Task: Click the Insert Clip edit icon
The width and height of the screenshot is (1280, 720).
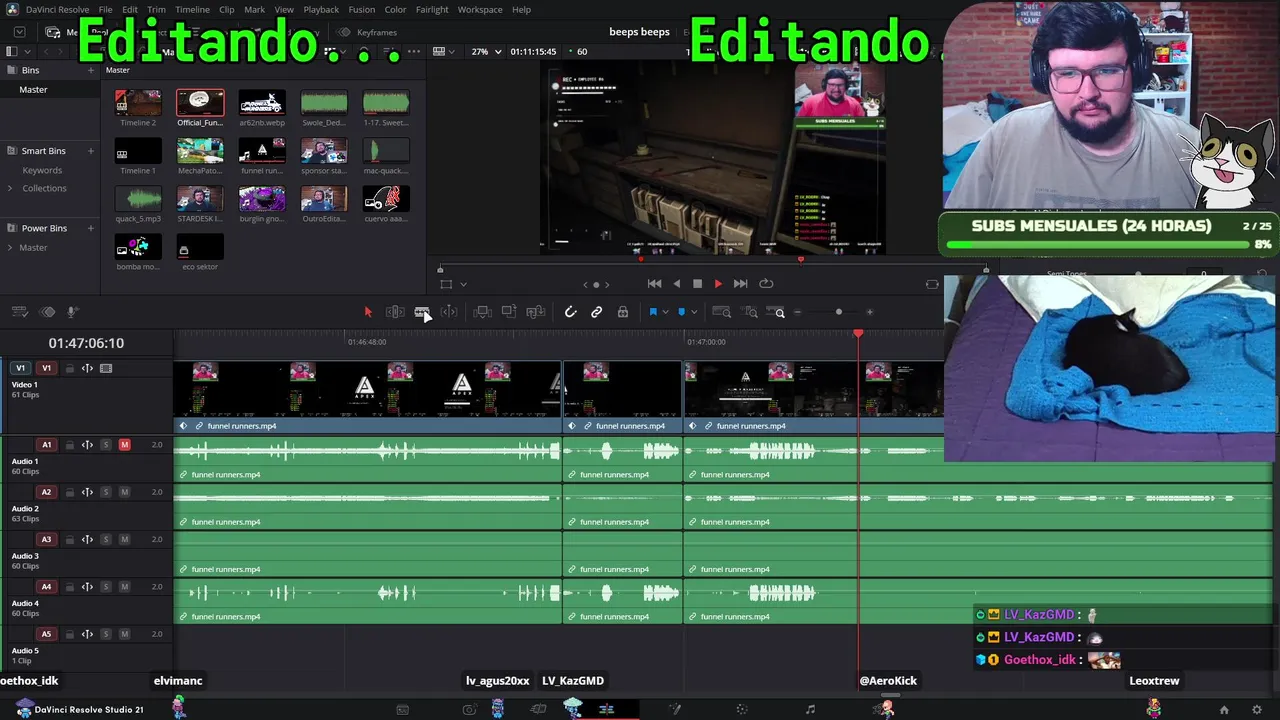Action: [x=482, y=312]
